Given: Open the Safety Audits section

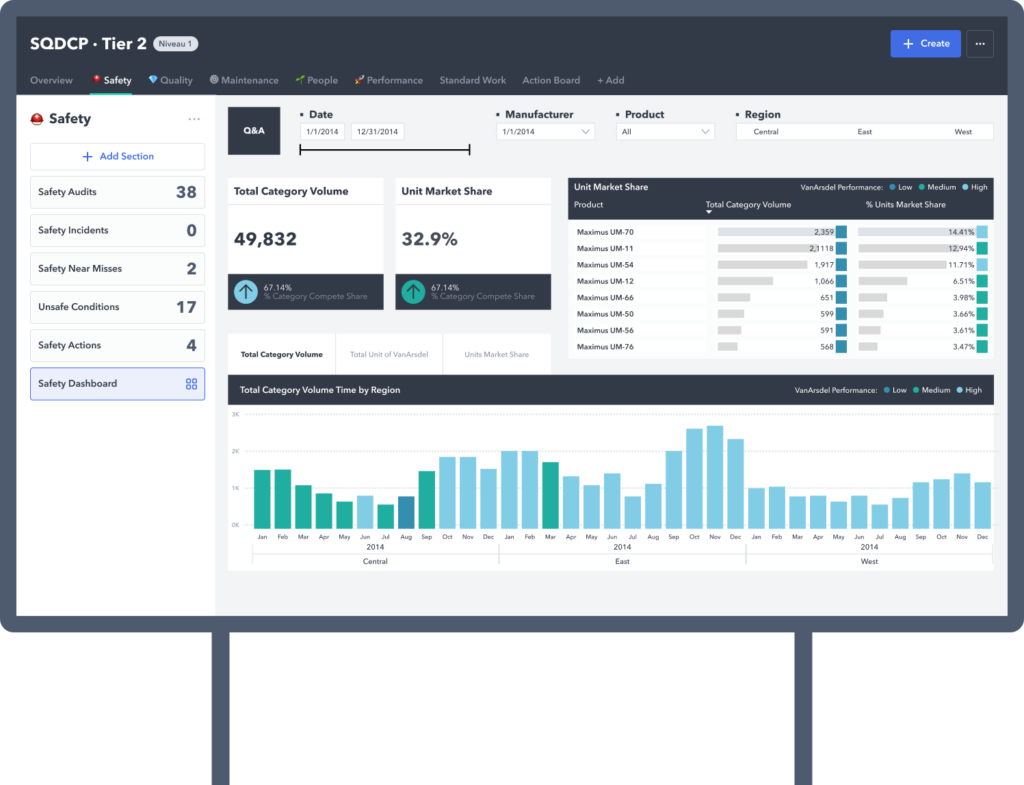Looking at the screenshot, I should coord(118,192).
